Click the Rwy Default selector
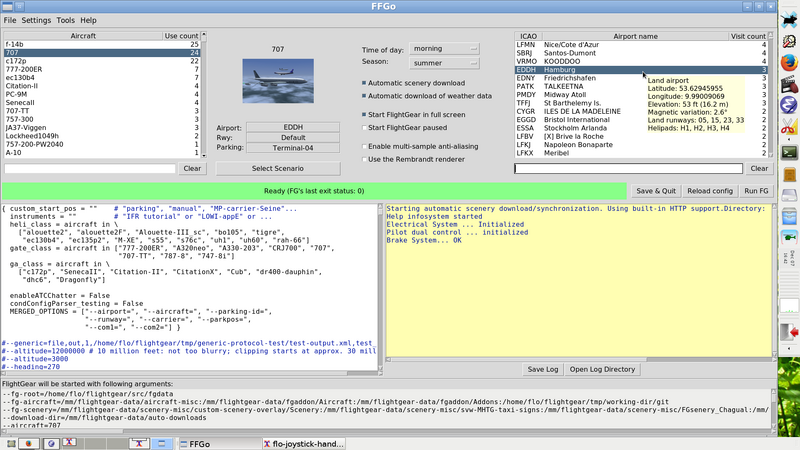Screen dimensions: 800x450 [293, 138]
